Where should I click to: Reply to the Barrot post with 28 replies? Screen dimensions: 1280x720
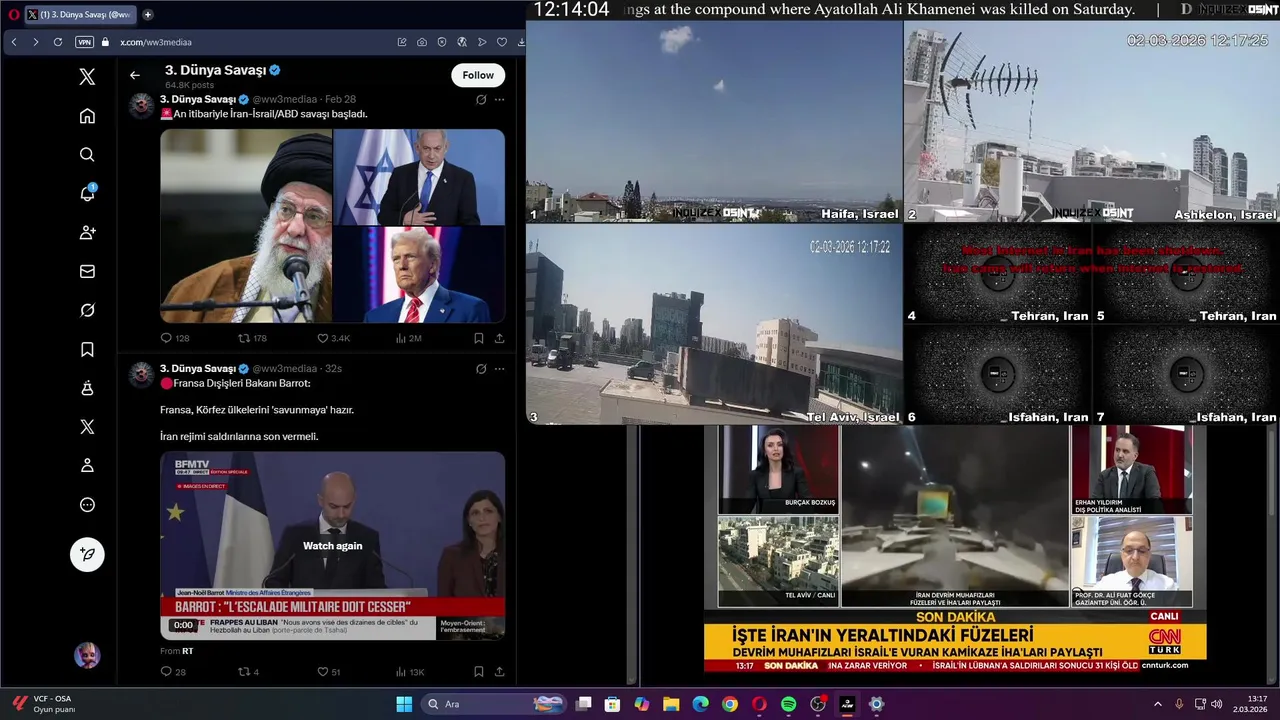click(173, 672)
